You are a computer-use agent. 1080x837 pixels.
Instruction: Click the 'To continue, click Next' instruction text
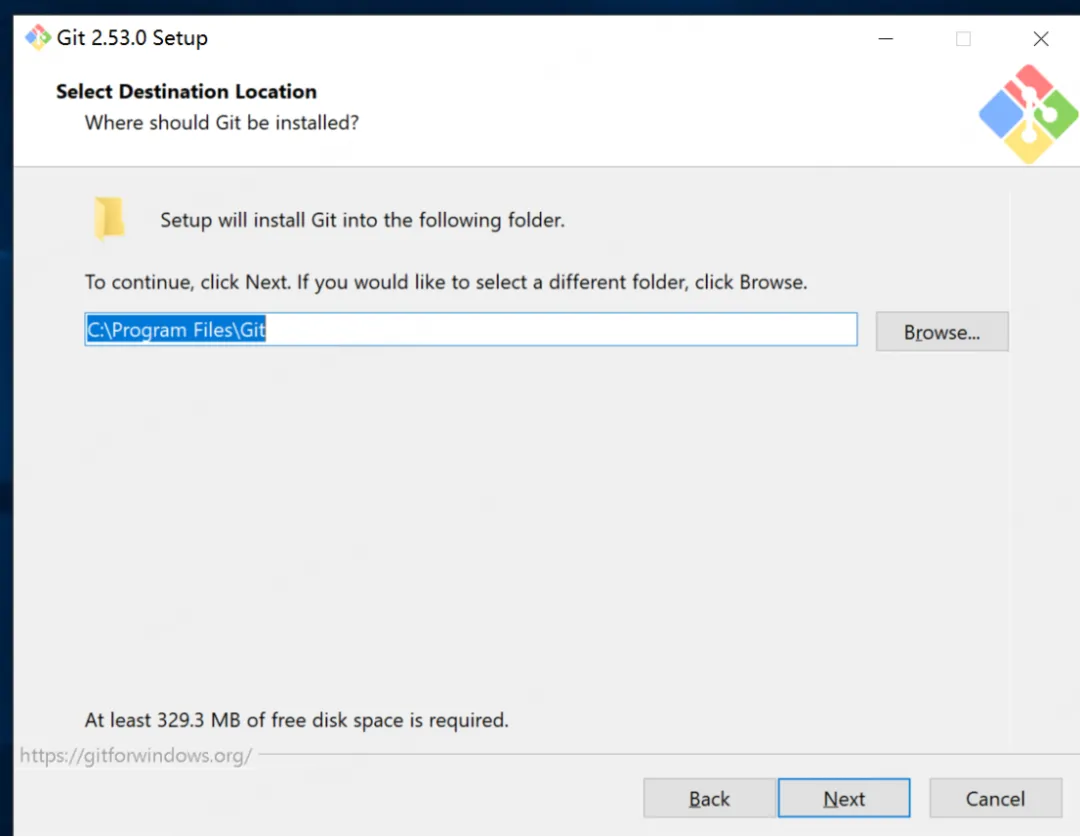tap(446, 282)
